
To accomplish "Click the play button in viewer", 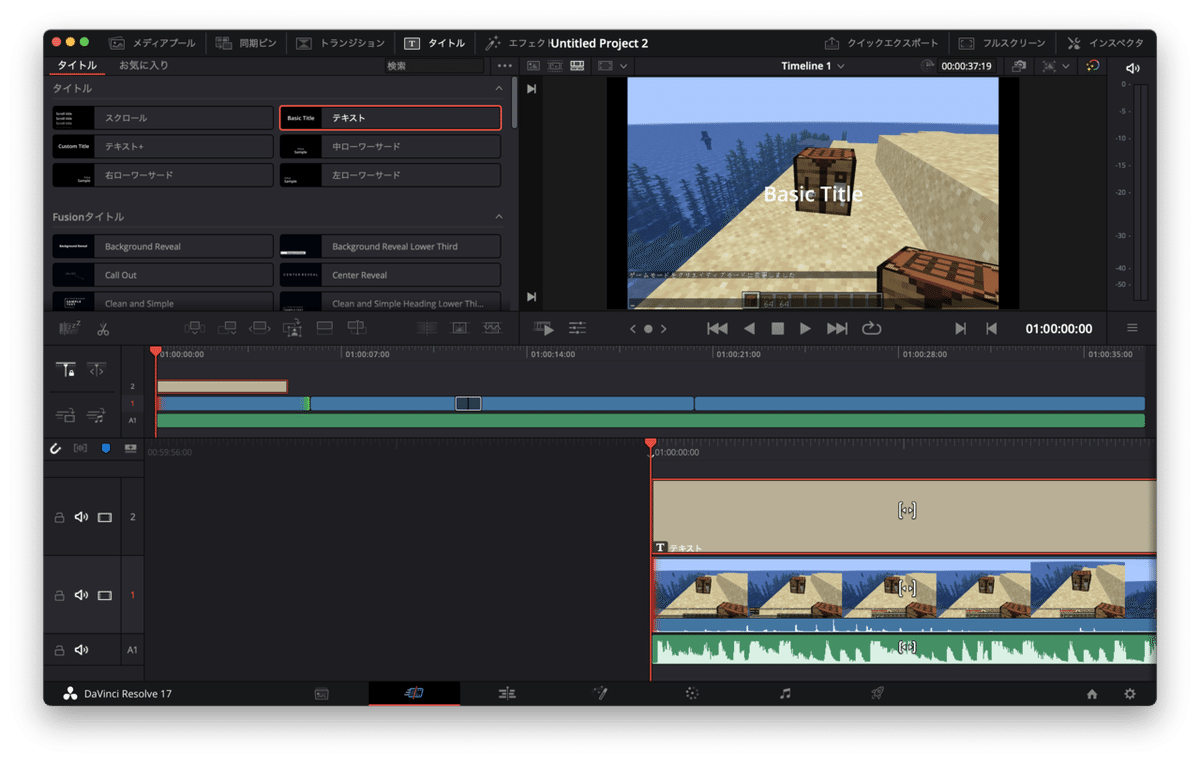I will point(805,328).
